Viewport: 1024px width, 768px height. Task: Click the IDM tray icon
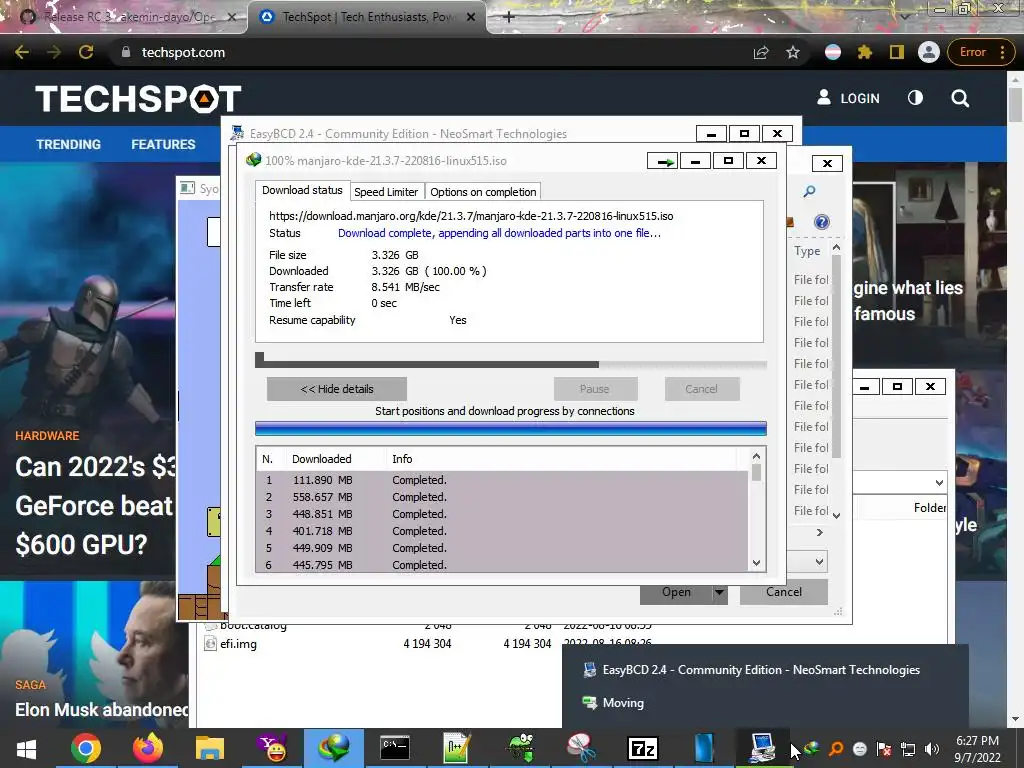pyautogui.click(x=812, y=749)
